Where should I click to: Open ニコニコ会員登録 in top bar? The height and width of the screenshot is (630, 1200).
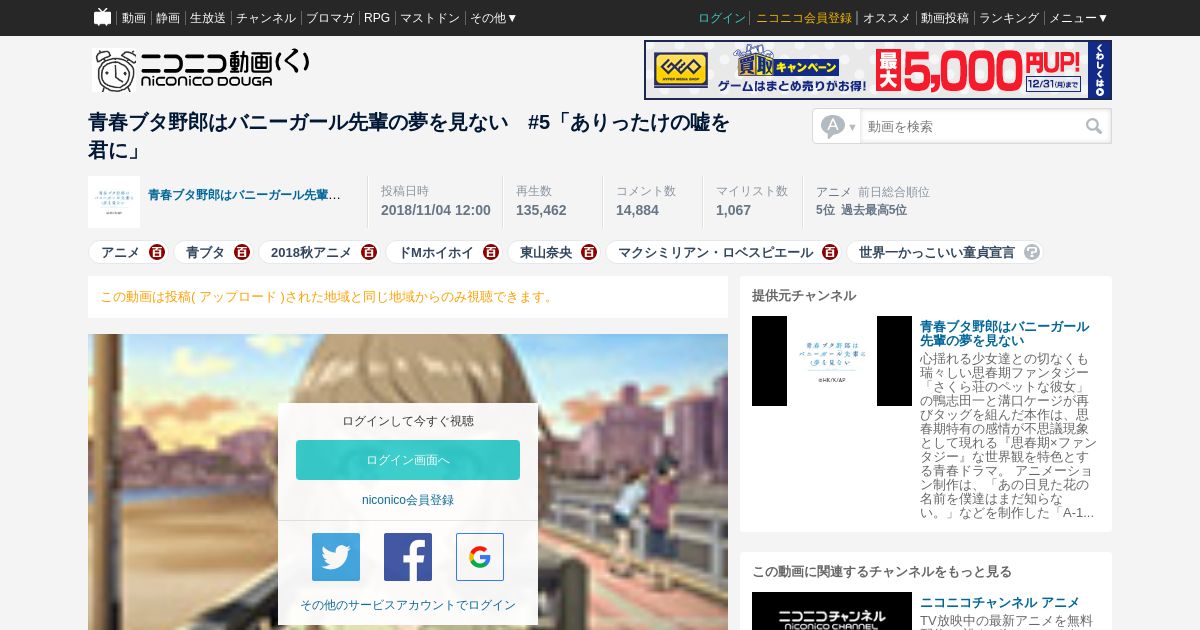tap(804, 18)
